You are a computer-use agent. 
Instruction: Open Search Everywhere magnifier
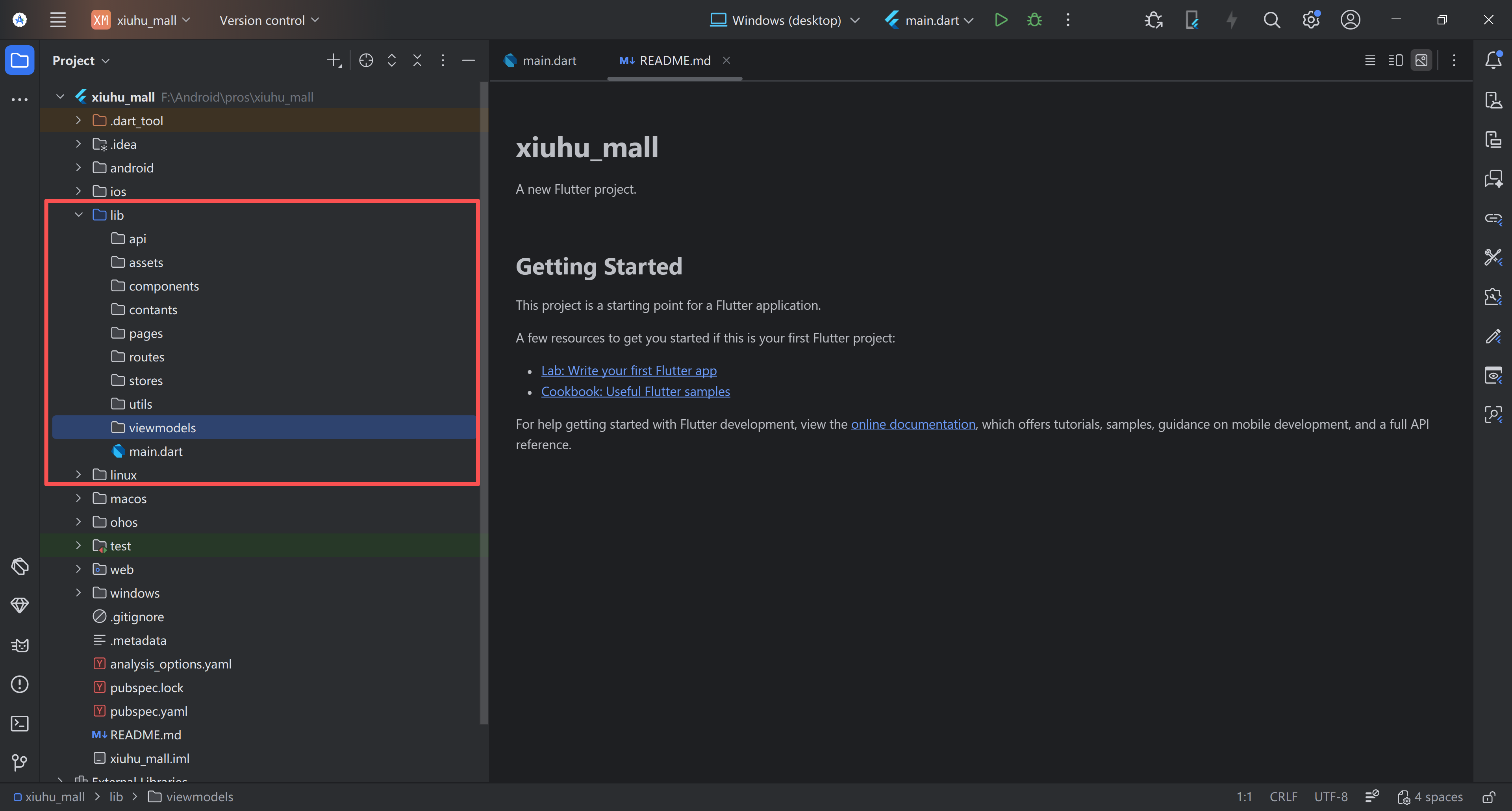tap(1271, 20)
